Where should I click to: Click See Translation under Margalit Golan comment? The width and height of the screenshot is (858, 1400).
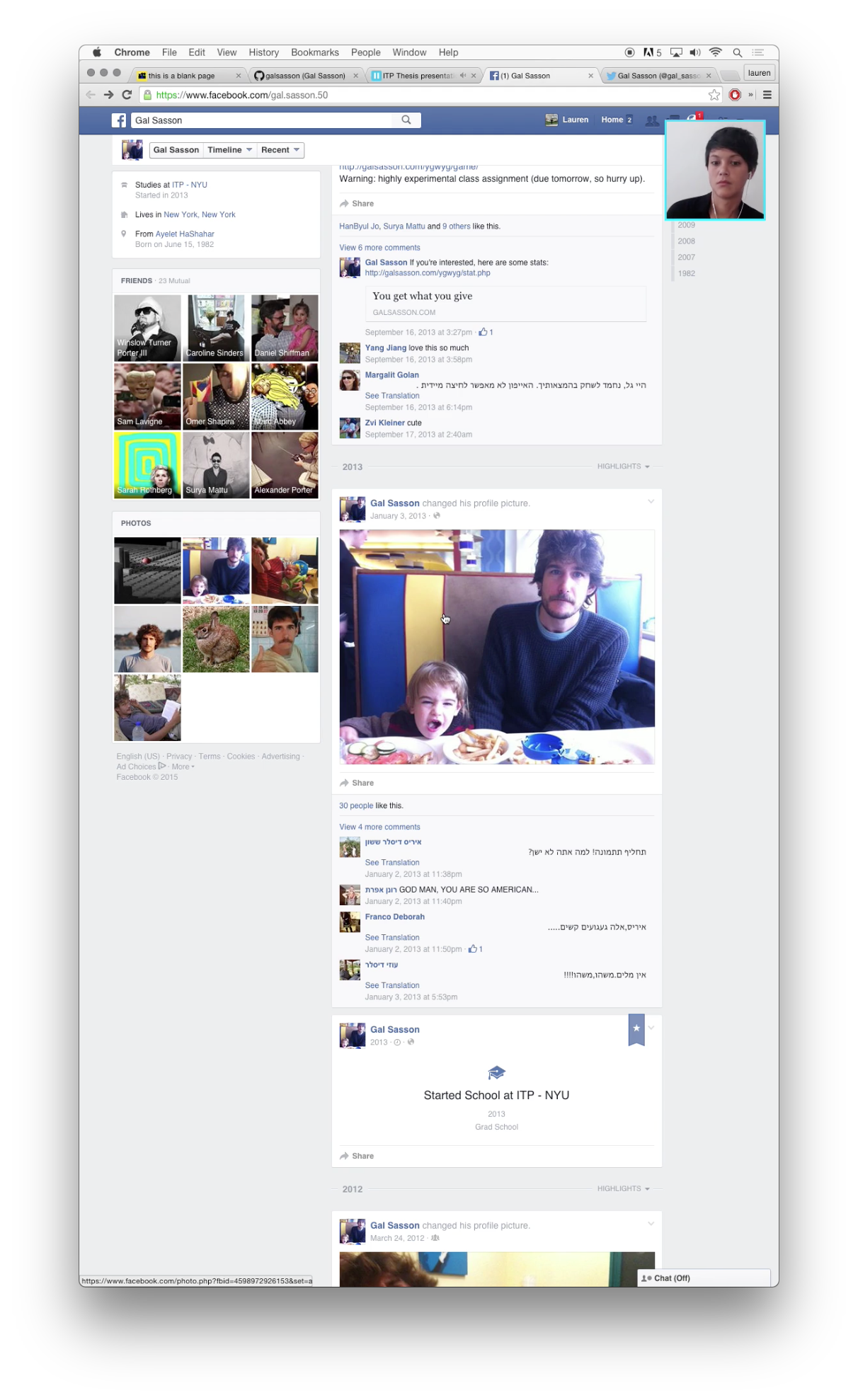[x=392, y=396]
